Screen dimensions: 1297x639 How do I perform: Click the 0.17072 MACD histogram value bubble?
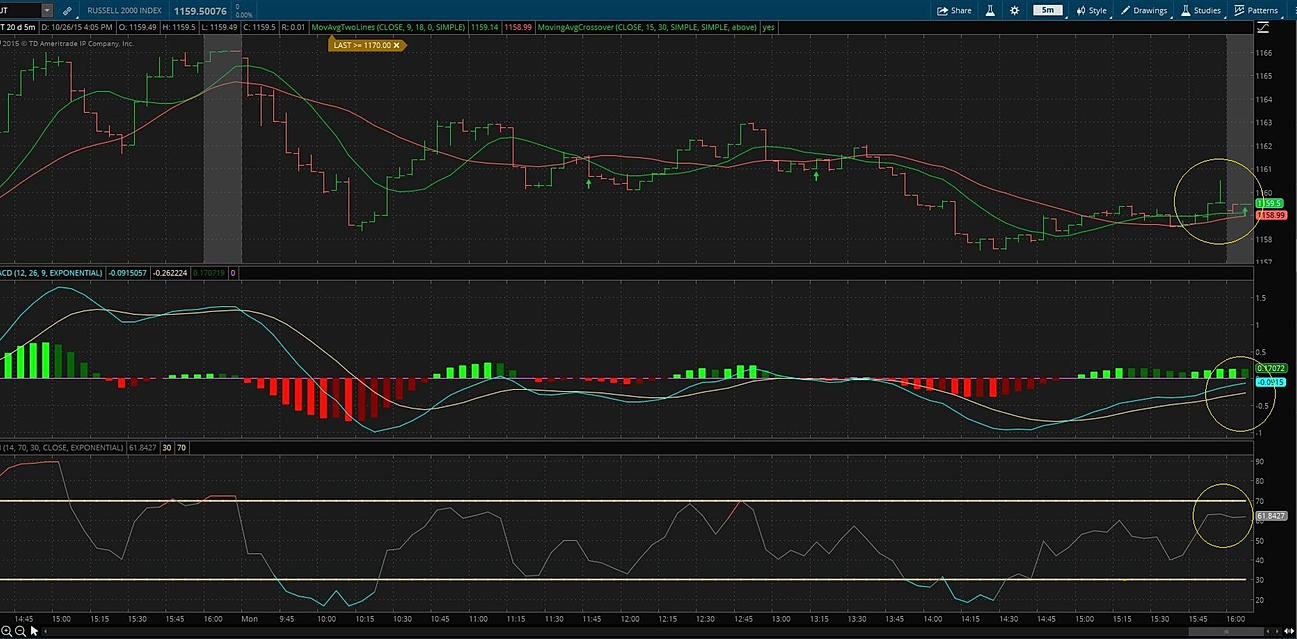pos(1270,368)
